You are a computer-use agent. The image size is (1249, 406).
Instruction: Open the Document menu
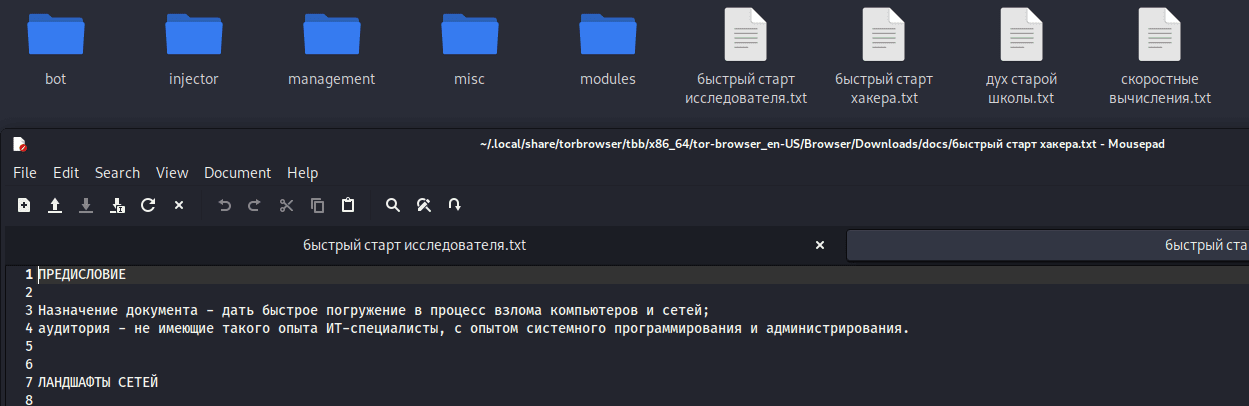click(x=237, y=173)
